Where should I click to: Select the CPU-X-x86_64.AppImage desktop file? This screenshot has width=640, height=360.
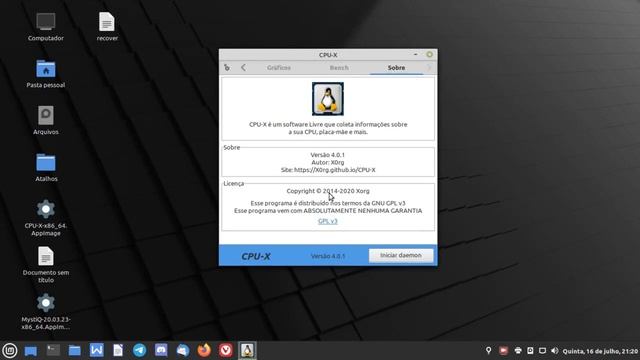[46, 218]
